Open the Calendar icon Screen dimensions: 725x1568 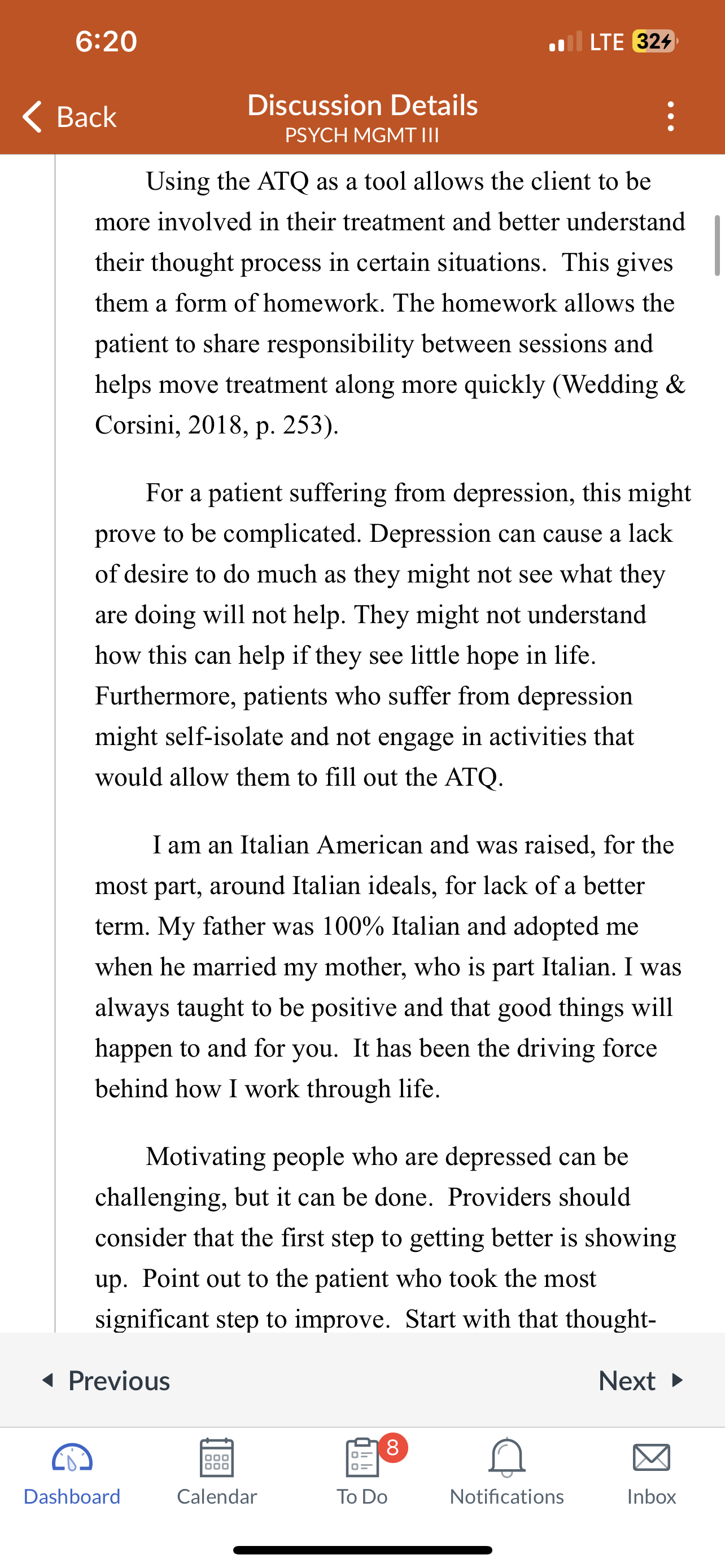pyautogui.click(x=217, y=1457)
